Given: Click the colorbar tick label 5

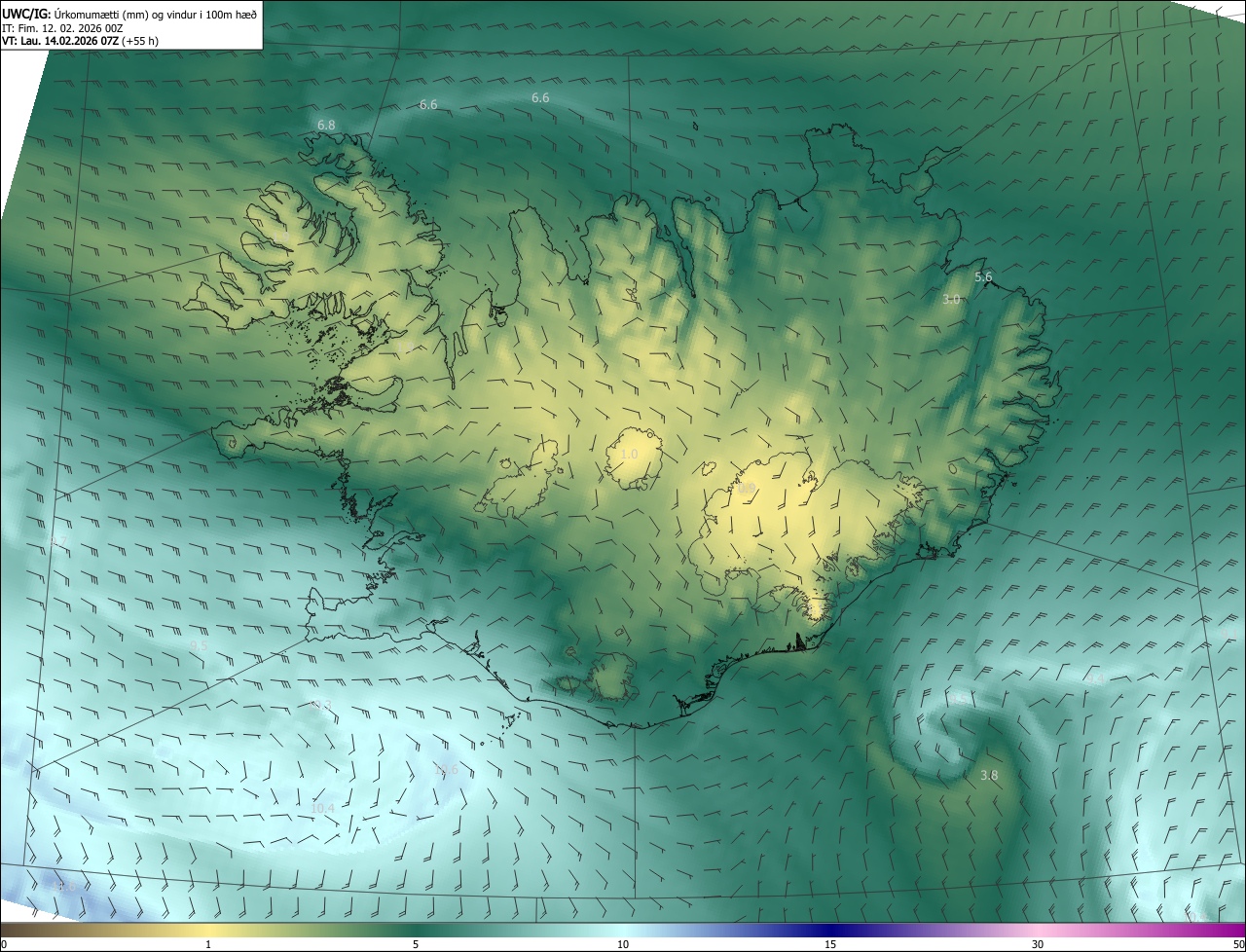Looking at the screenshot, I should point(416,944).
